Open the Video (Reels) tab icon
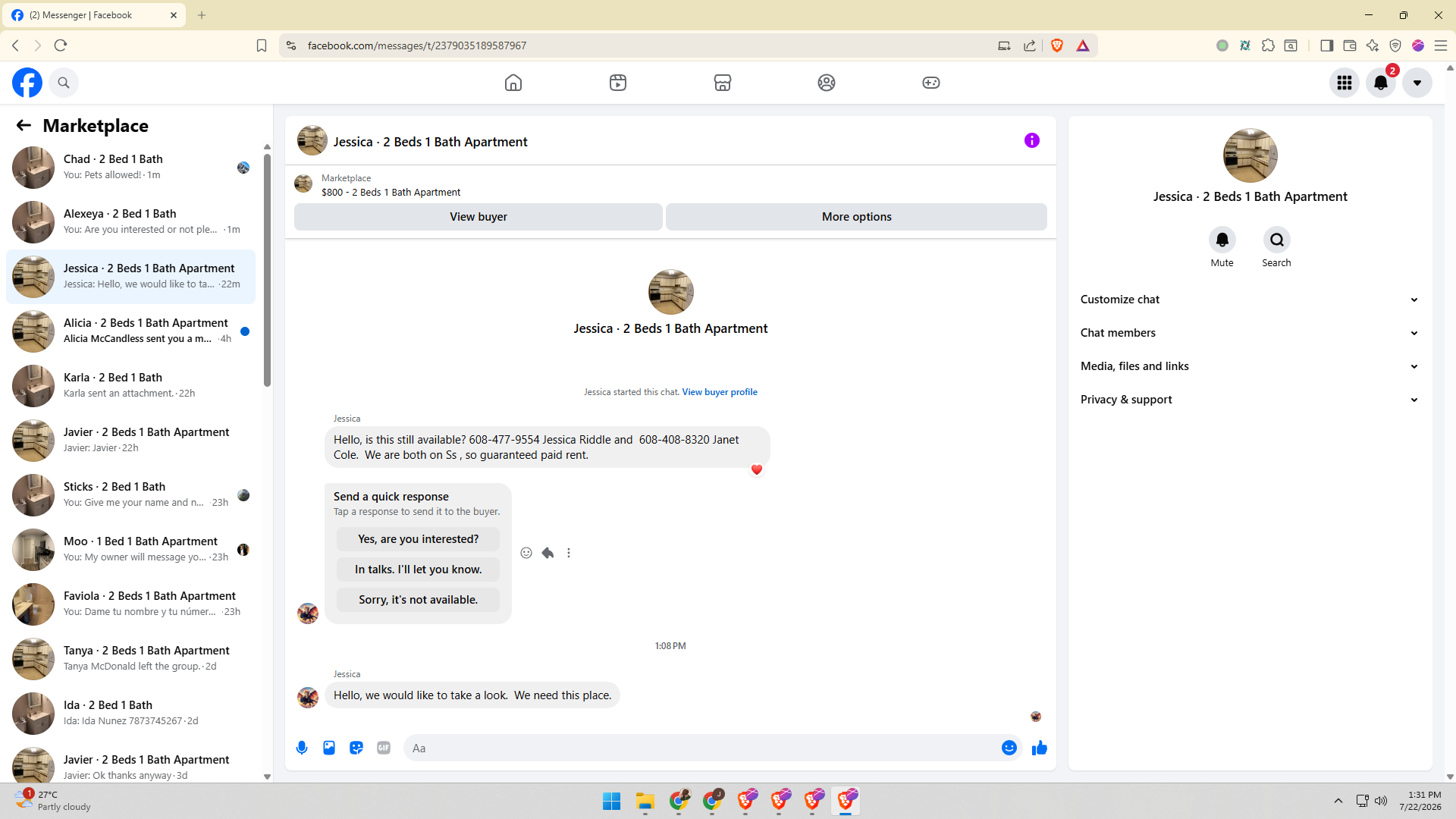This screenshot has width=1456, height=819. (x=618, y=83)
